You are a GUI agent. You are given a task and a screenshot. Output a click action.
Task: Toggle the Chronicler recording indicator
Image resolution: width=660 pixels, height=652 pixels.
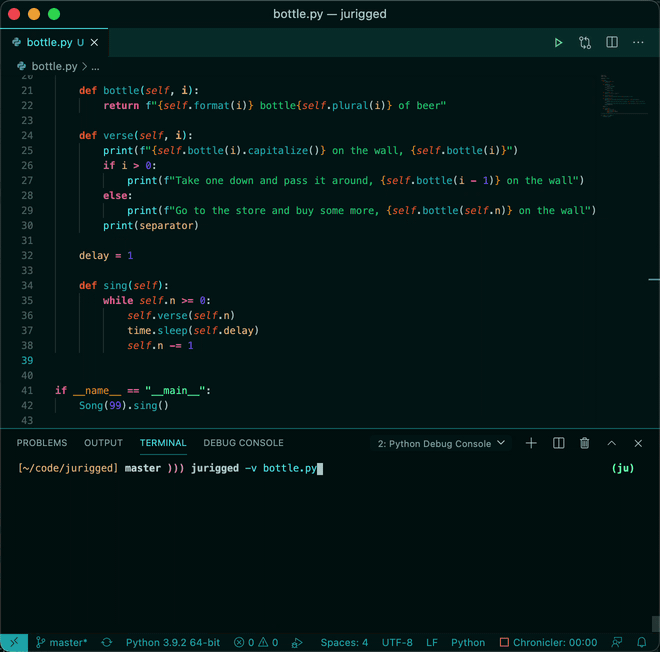pyautogui.click(x=548, y=642)
